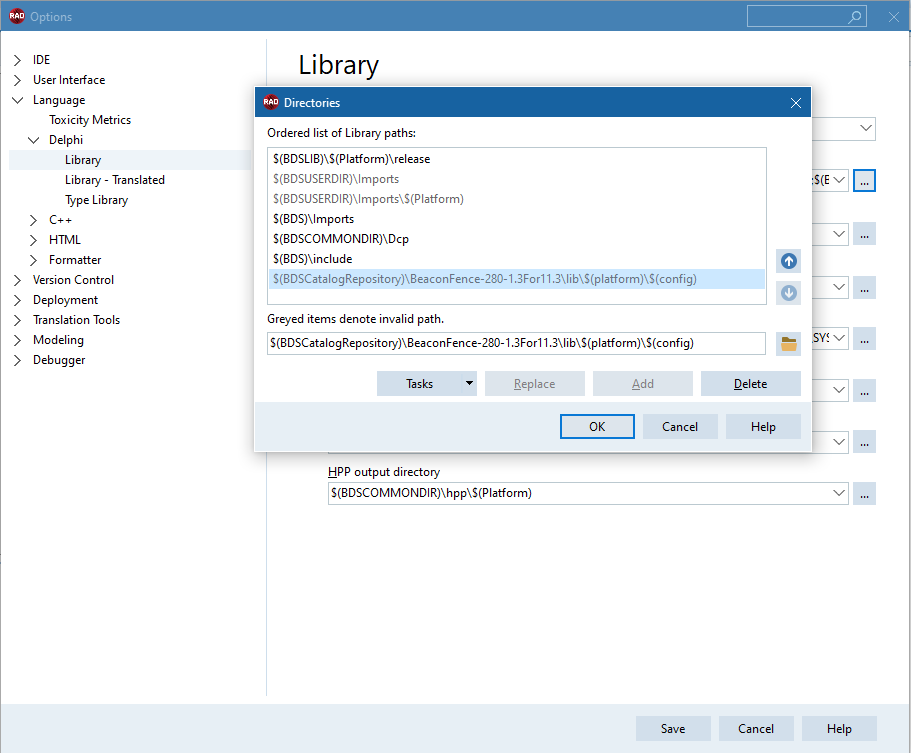Click the search magnifier icon in Options

(854, 17)
